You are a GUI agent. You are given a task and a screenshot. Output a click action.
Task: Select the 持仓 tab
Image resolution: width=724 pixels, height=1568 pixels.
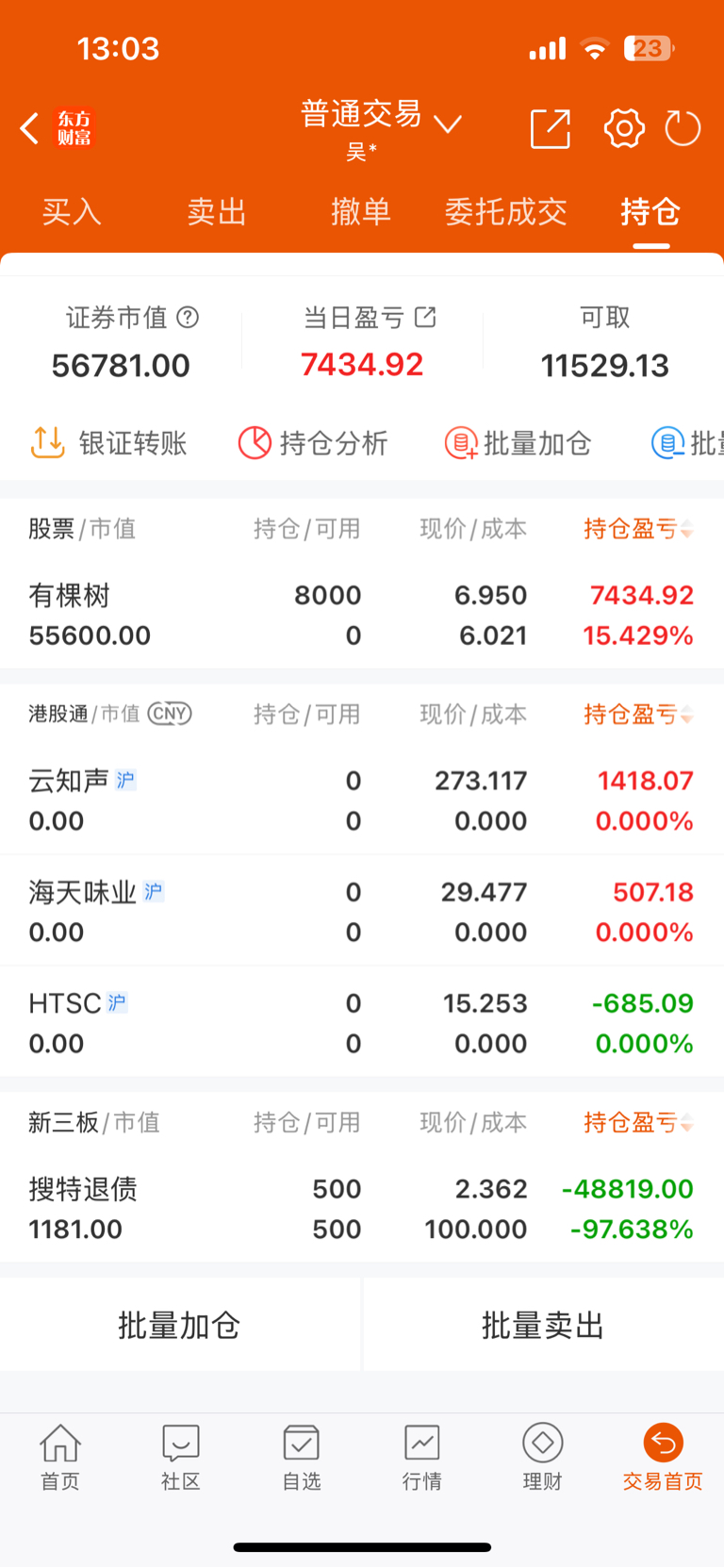coord(650,211)
